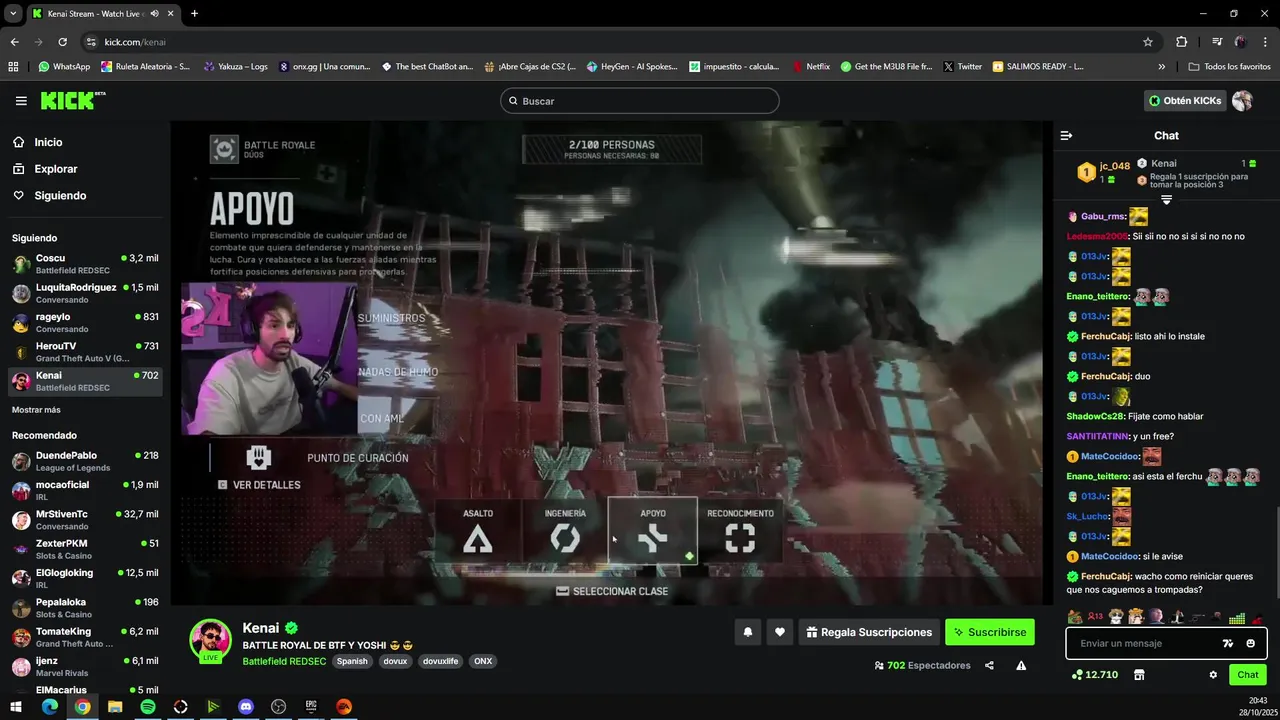Bookmark this page with star icon
The image size is (1280, 720).
tap(1148, 42)
